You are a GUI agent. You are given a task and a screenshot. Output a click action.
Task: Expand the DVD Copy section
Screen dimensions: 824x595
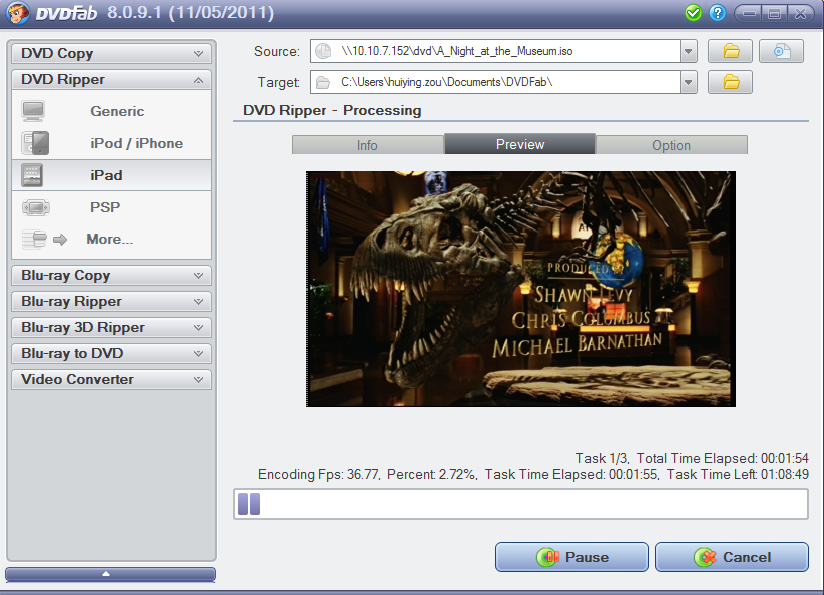(110, 53)
